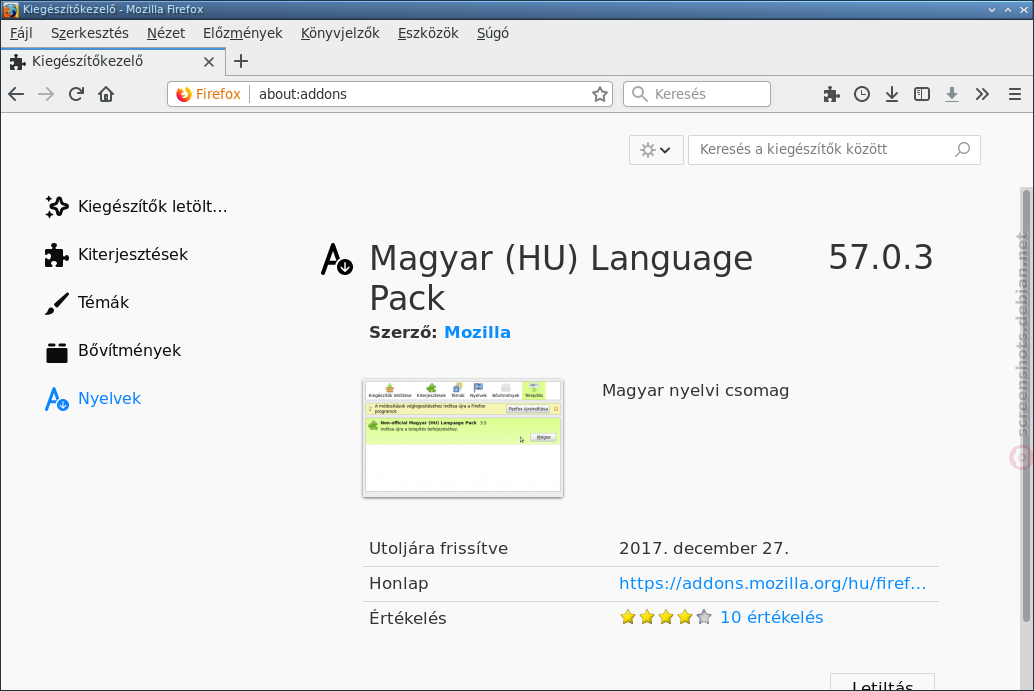Open the Szerkesztés menu
This screenshot has height=691, width=1034.
(x=90, y=33)
